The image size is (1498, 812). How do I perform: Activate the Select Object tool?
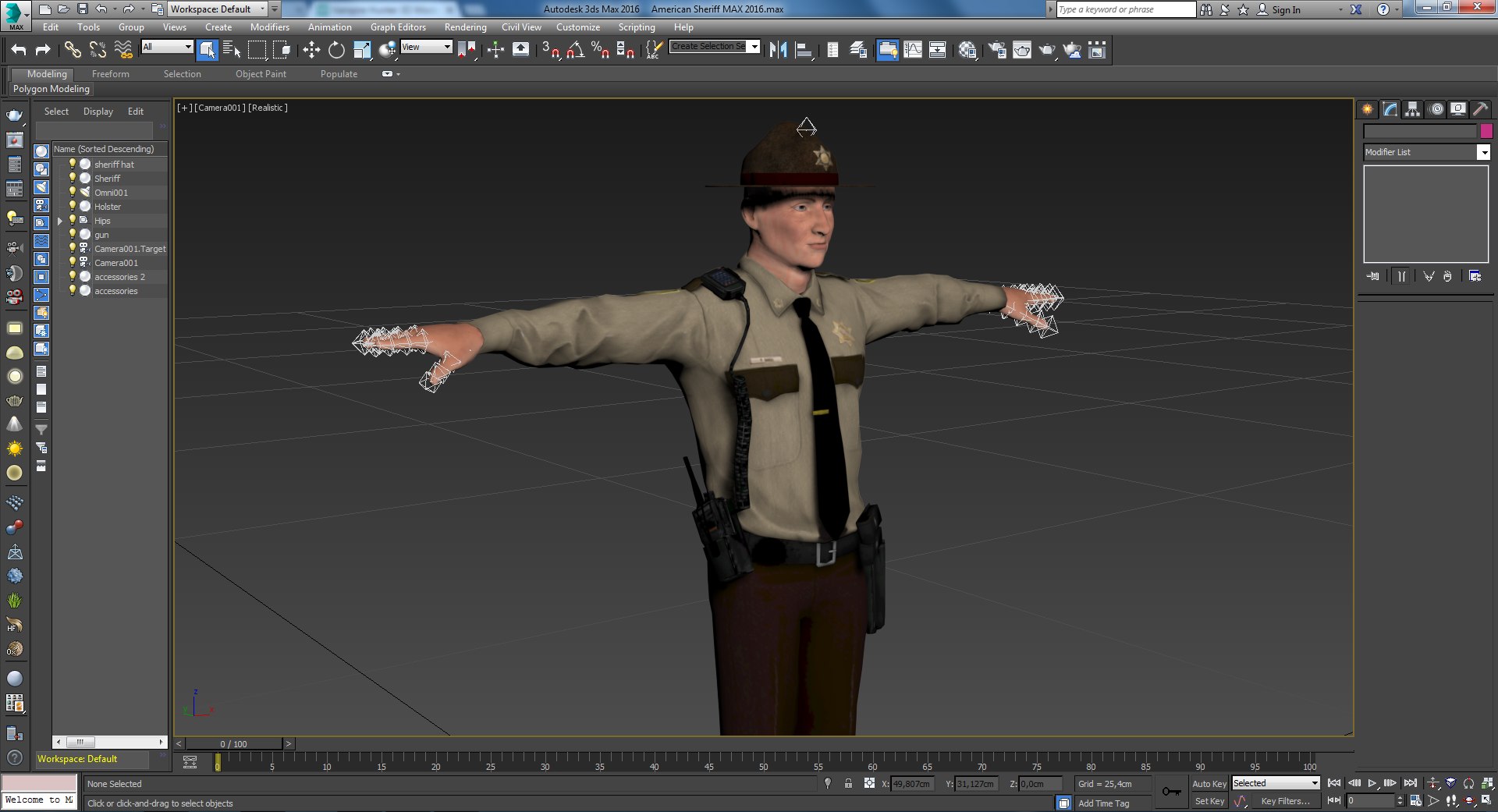(207, 50)
